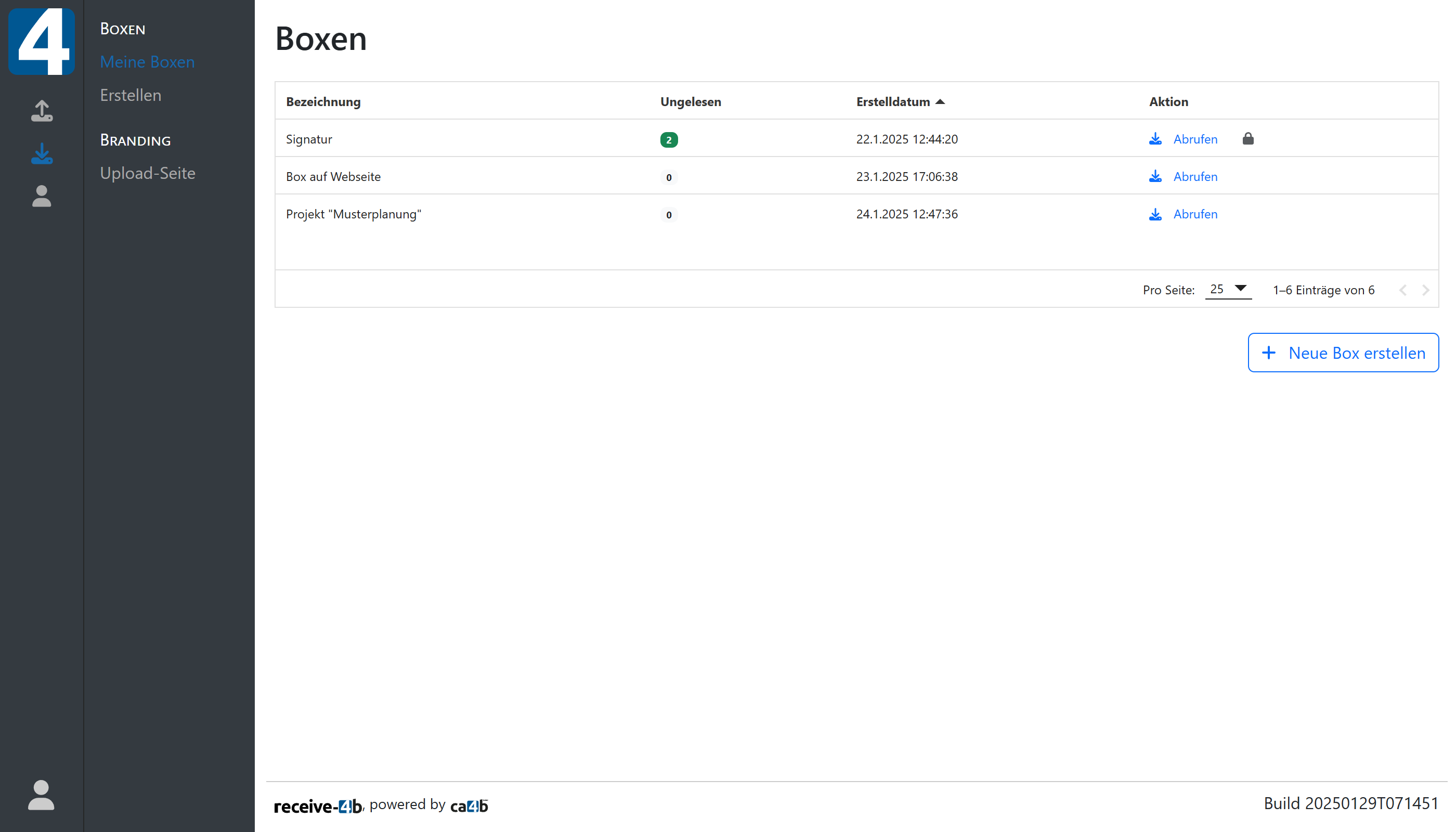Click download icon in Box auf Webseite row
This screenshot has height=832, width=1456.
coord(1155,177)
